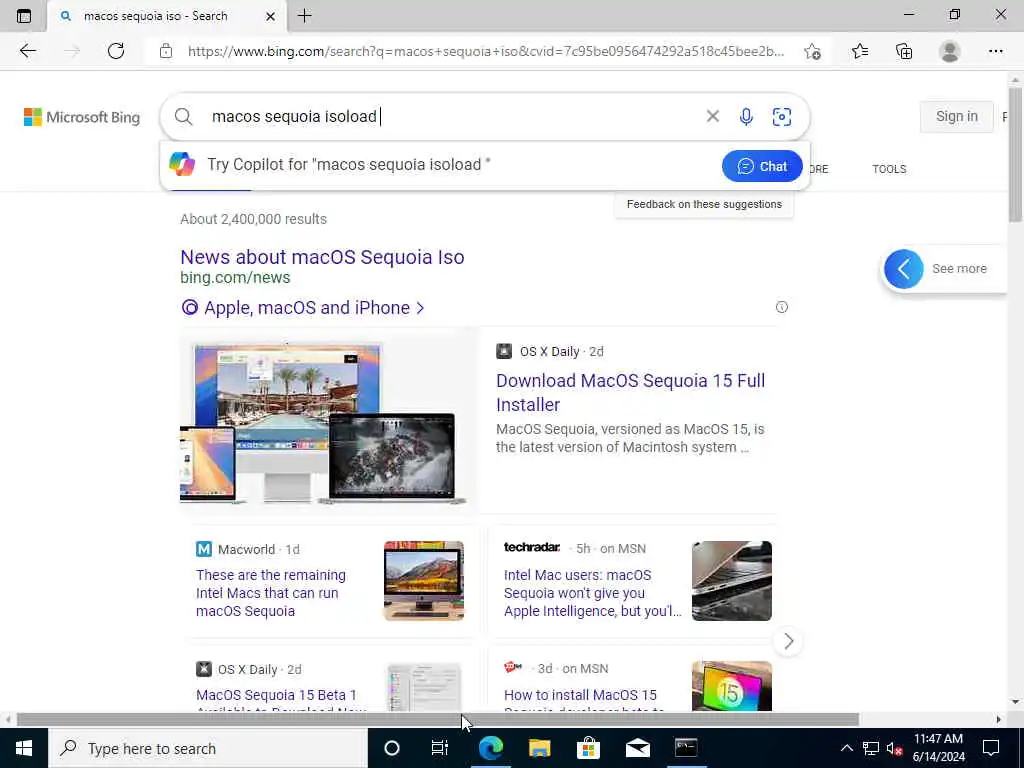1024x768 pixels.
Task: Close the macos sequoia iso search tab
Action: (270, 16)
